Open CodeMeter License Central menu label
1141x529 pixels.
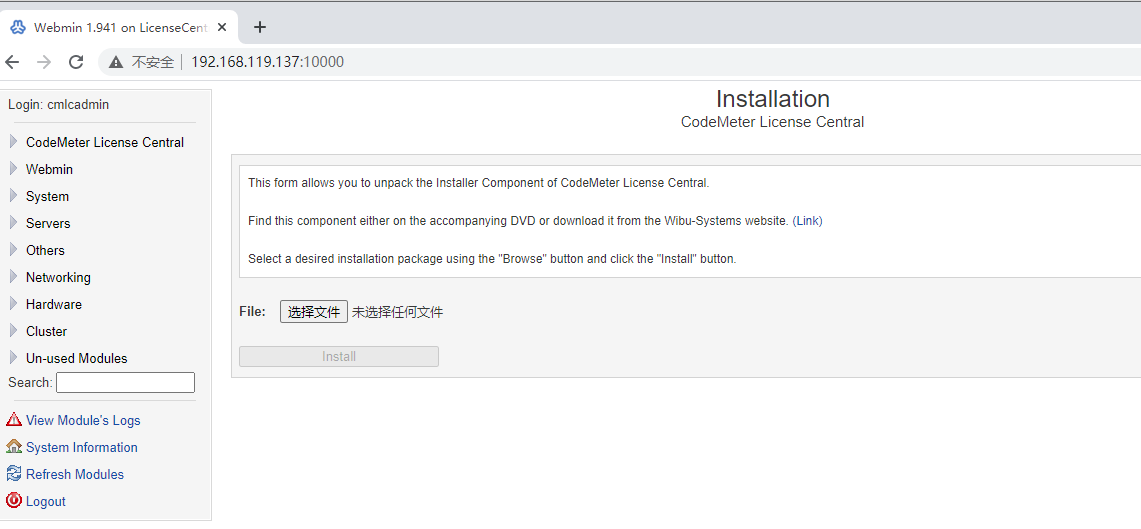coord(105,143)
